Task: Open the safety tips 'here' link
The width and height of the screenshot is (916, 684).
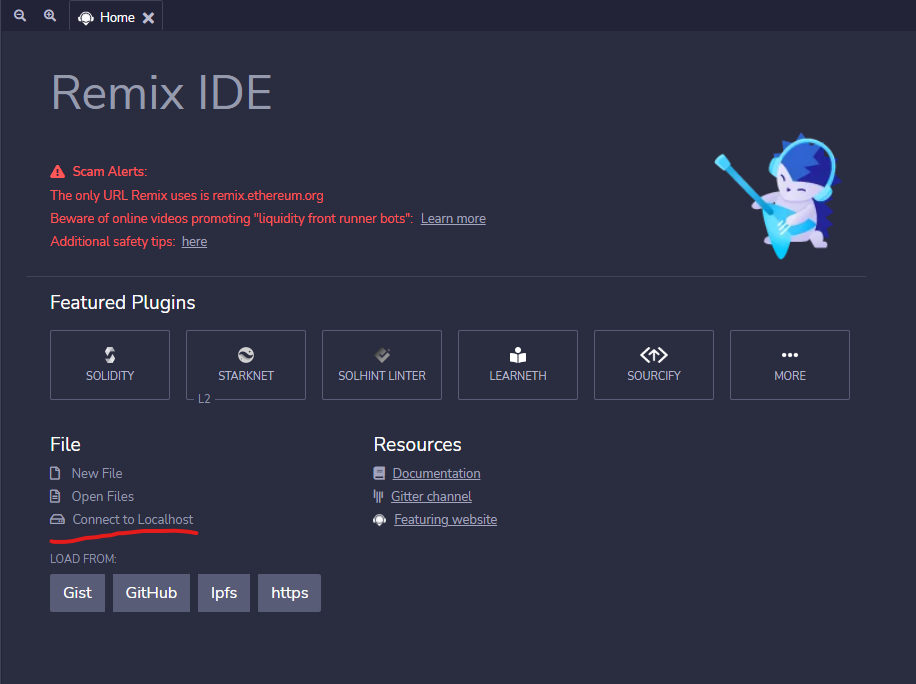Action: (194, 241)
